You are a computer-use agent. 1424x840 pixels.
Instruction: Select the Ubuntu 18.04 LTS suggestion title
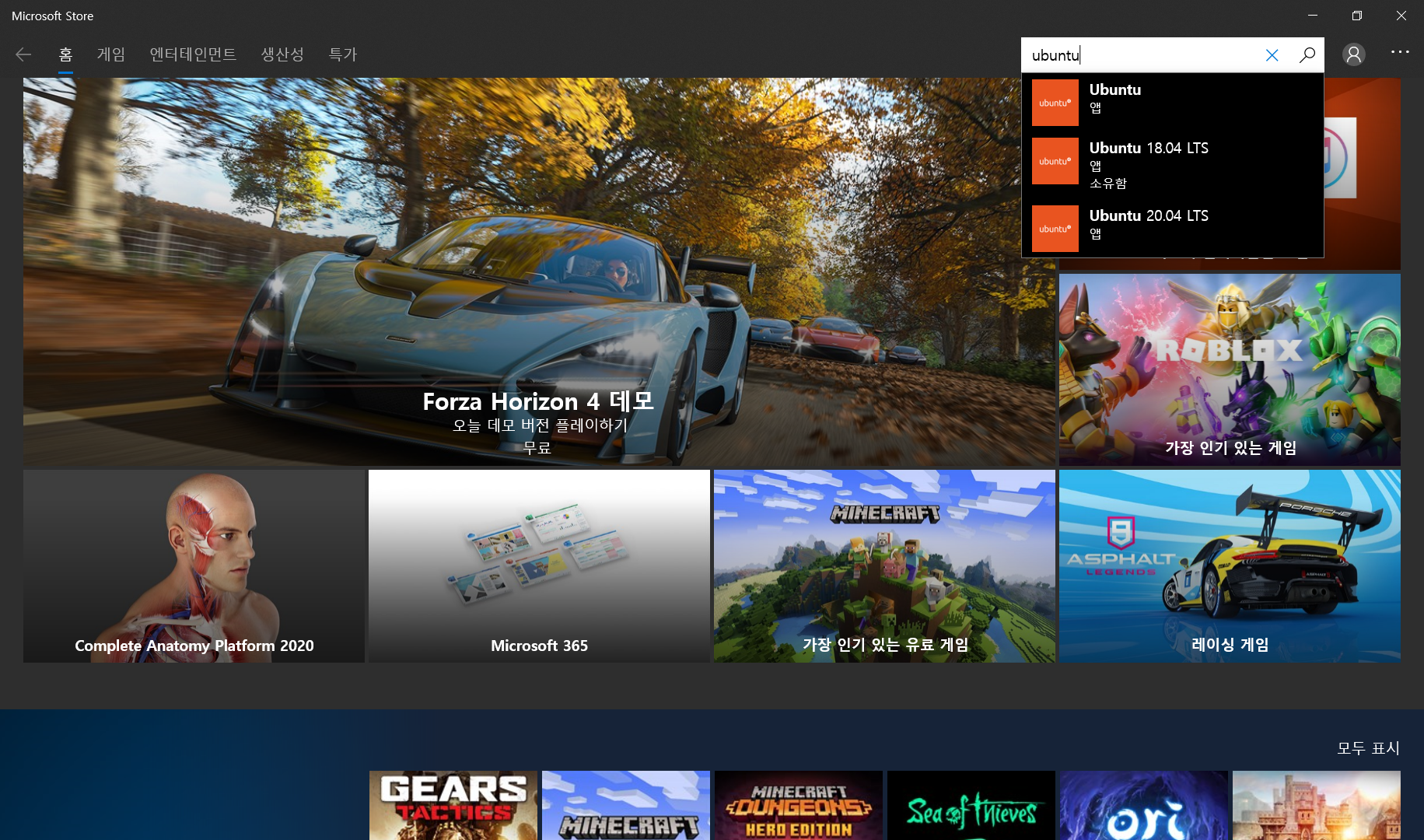point(1149,148)
